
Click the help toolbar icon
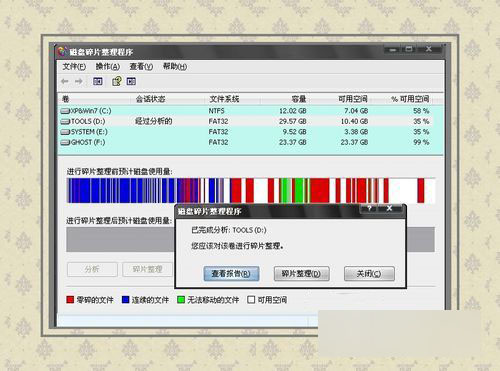click(116, 81)
